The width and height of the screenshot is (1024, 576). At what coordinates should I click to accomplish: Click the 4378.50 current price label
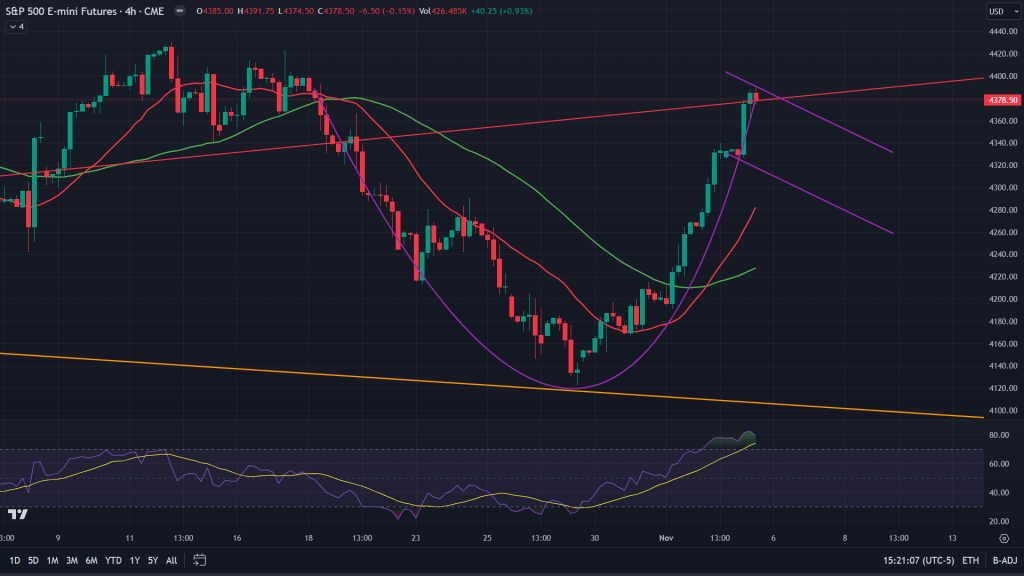1001,100
